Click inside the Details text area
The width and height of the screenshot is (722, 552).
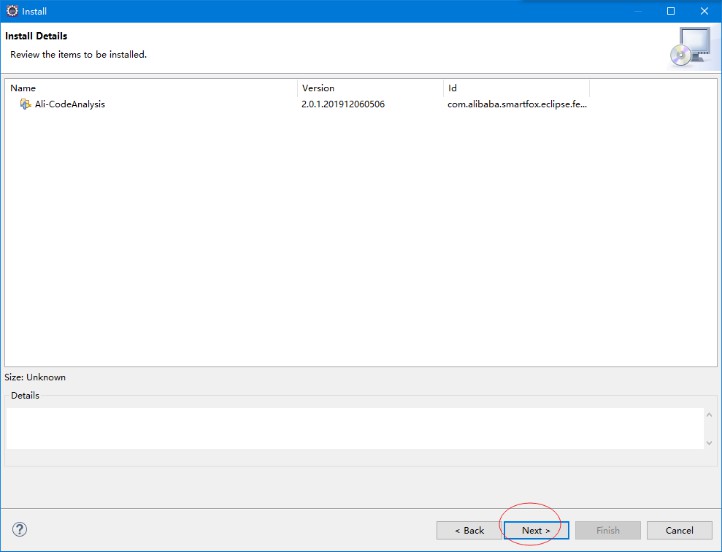pos(355,428)
